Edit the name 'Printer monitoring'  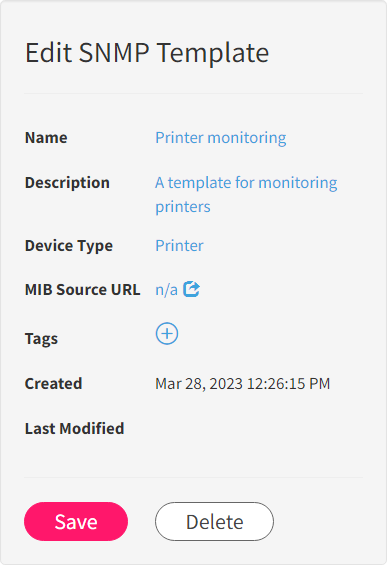[221, 138]
